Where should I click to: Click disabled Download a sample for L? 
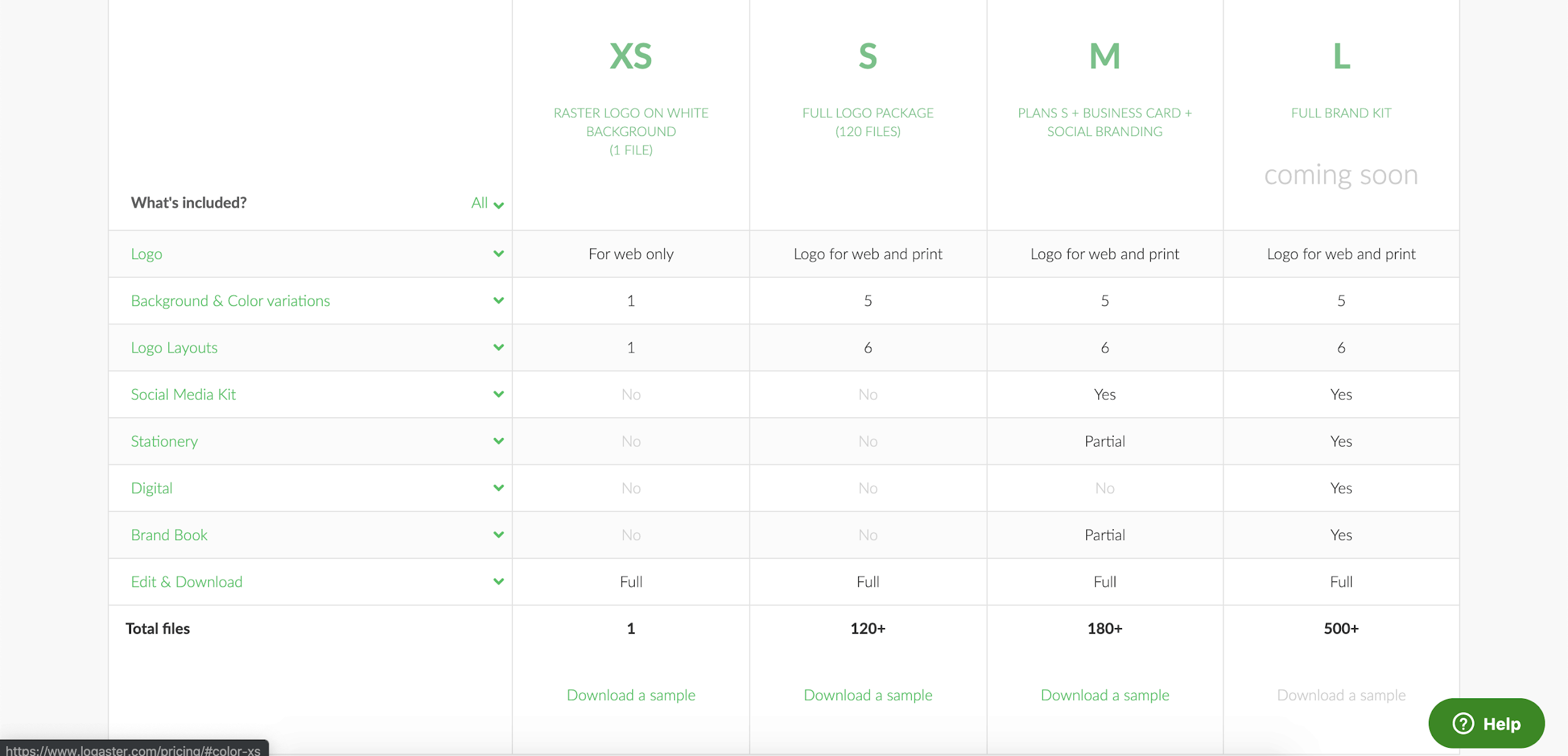1342,695
